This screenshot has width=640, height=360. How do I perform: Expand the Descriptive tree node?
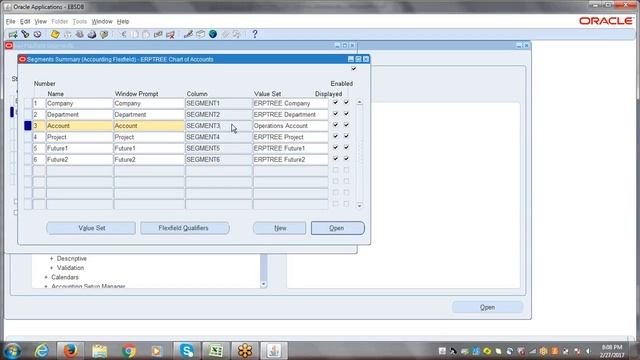[51, 259]
